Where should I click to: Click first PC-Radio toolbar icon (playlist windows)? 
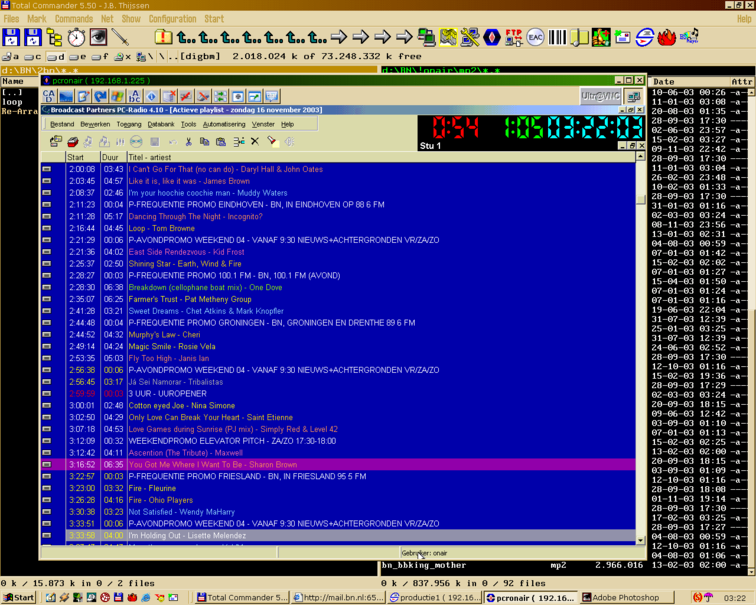coord(55,141)
